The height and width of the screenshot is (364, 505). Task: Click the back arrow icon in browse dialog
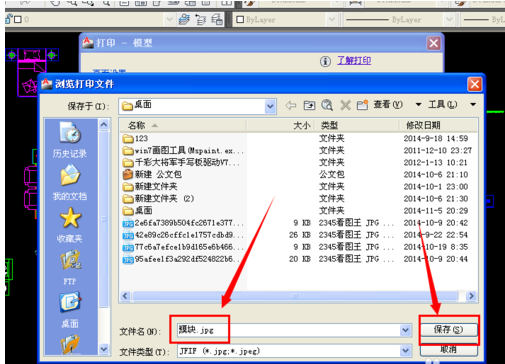point(291,106)
